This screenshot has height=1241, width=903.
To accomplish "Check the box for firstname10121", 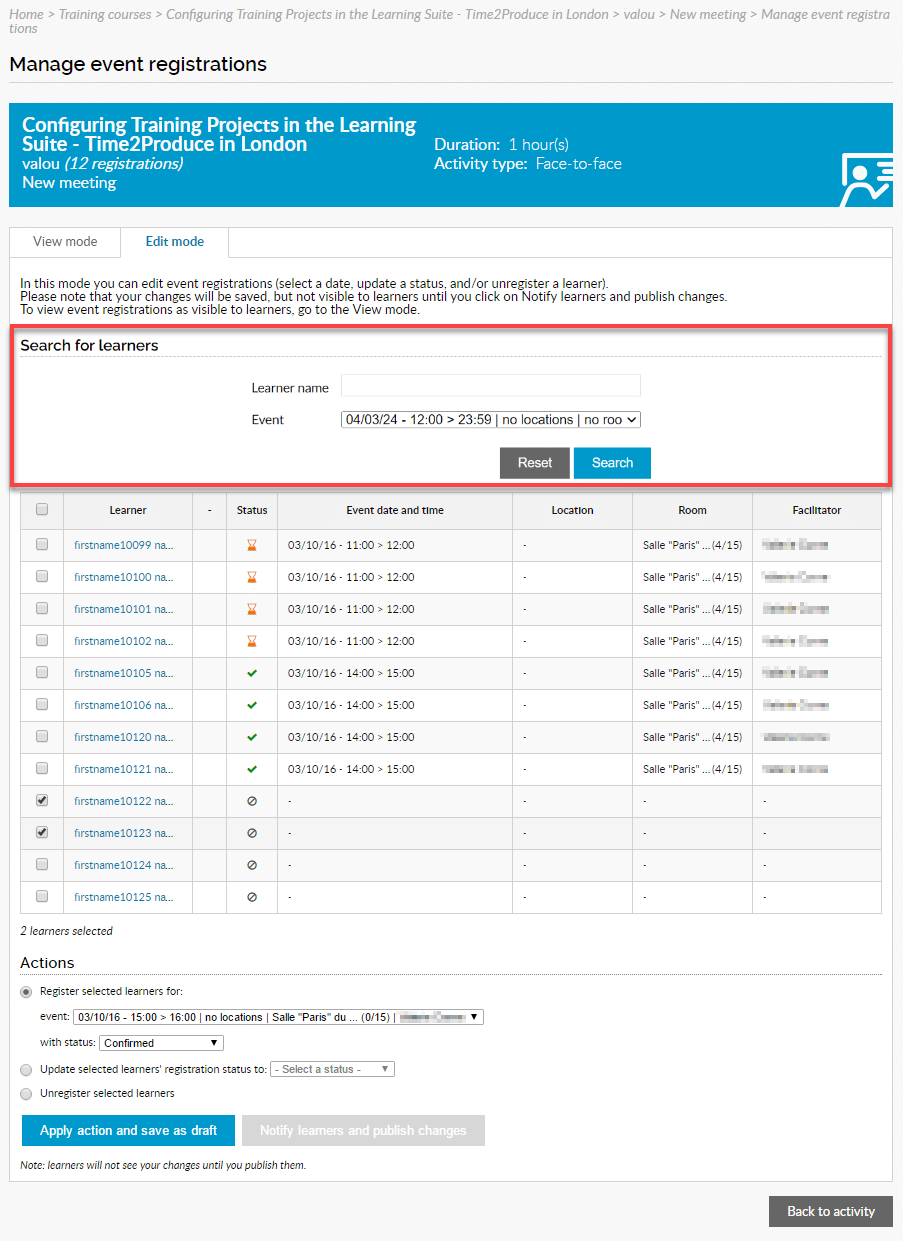I will coord(42,769).
